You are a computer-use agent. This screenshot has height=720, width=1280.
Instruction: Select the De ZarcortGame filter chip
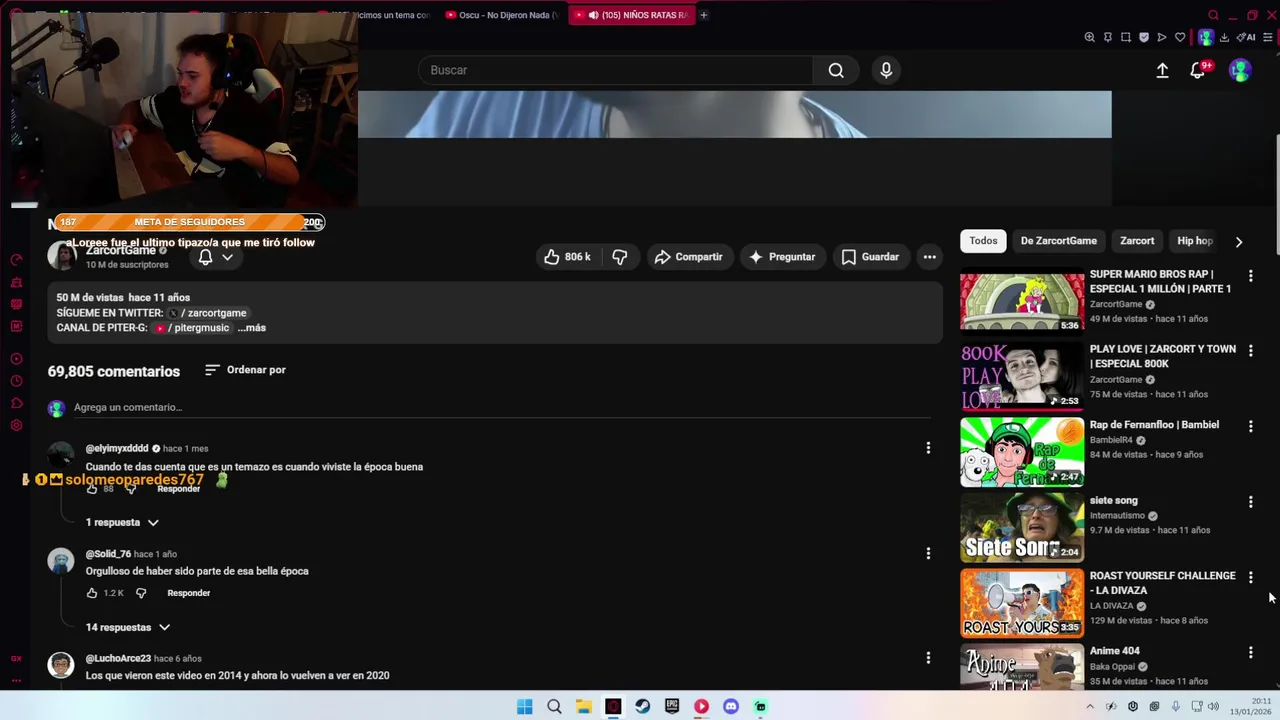[1058, 241]
